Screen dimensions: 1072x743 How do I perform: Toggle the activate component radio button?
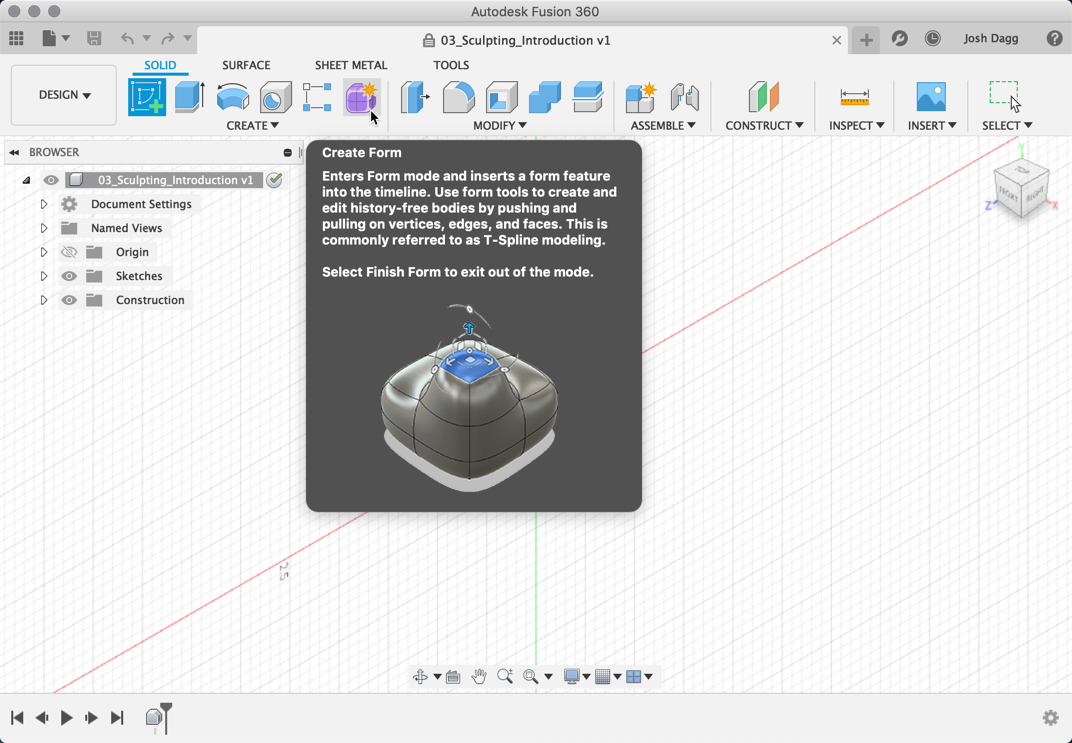click(x=274, y=180)
